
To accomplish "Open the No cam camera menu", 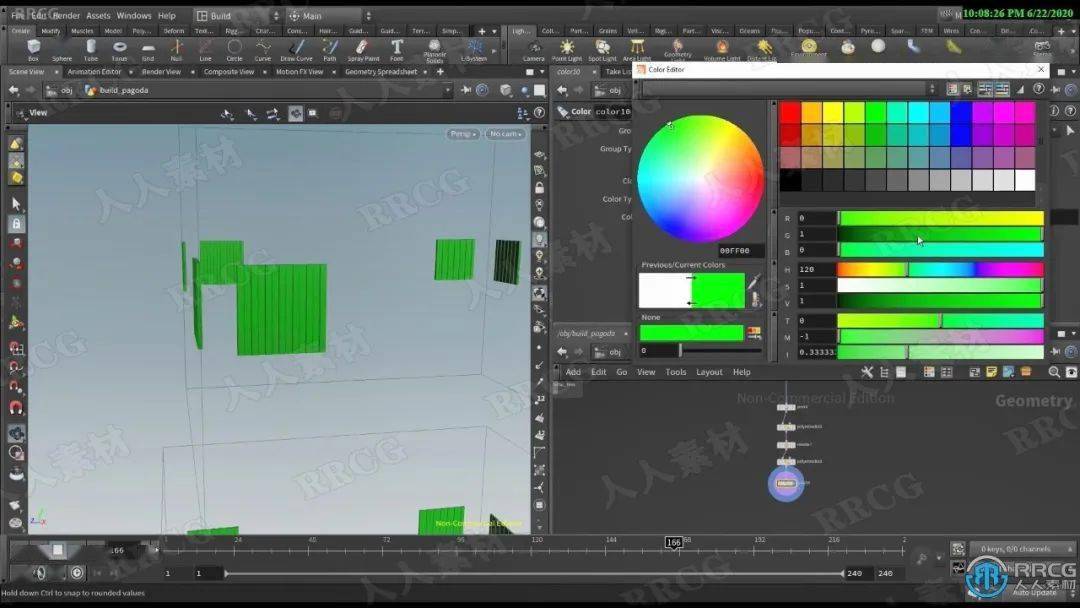I will click(x=506, y=134).
